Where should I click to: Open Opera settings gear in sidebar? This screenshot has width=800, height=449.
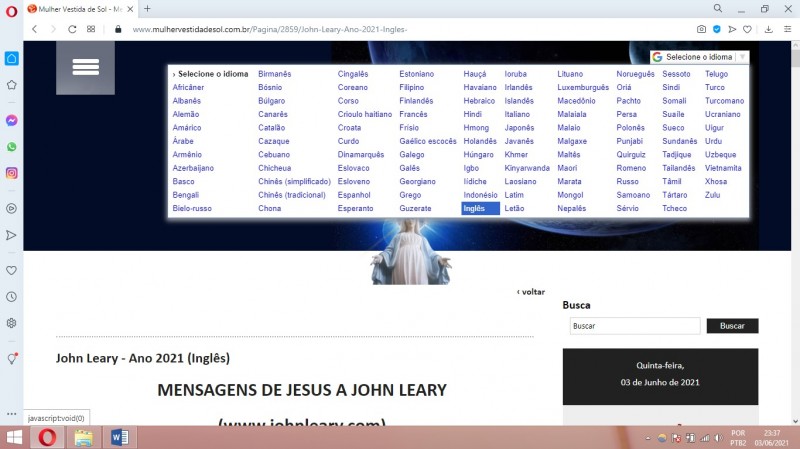pos(11,323)
